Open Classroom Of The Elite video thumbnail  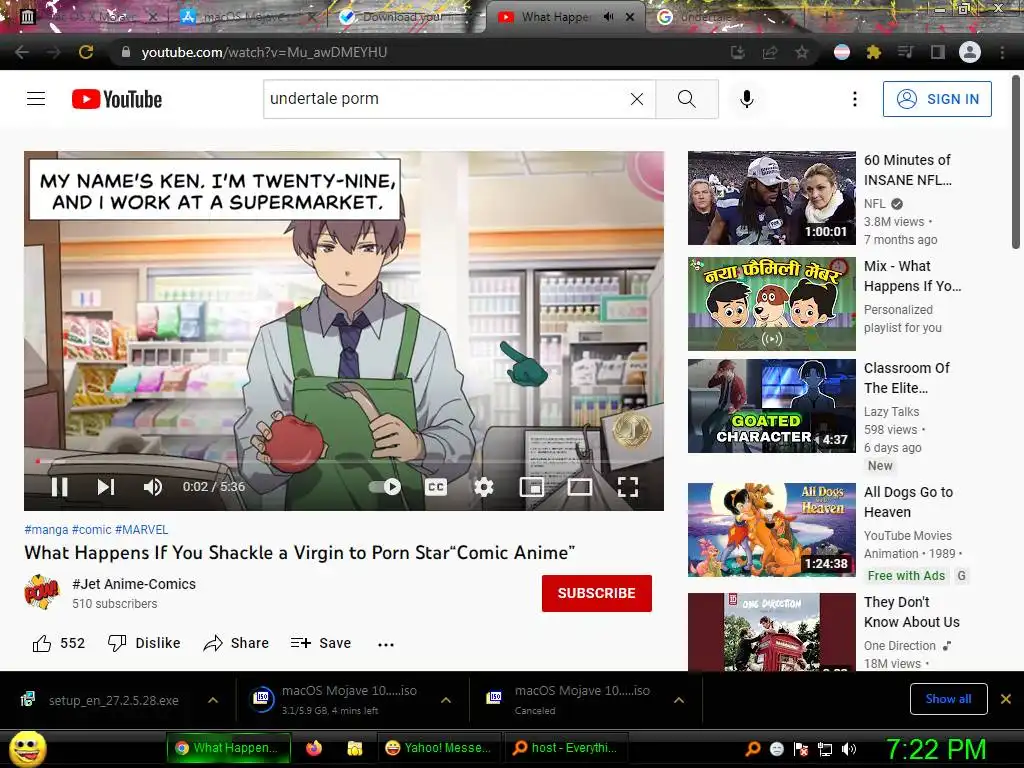(x=771, y=406)
